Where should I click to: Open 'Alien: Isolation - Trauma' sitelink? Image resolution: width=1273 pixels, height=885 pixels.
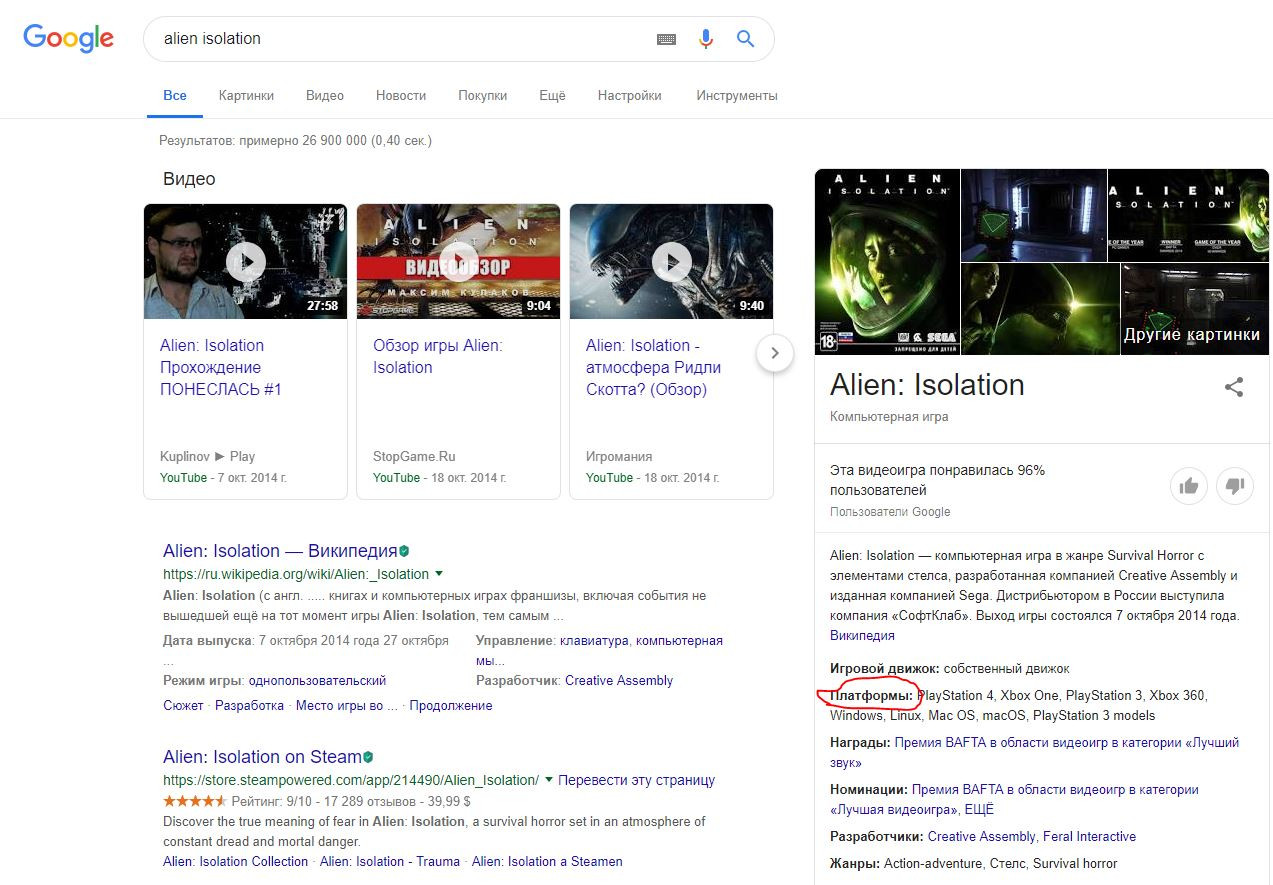[390, 861]
